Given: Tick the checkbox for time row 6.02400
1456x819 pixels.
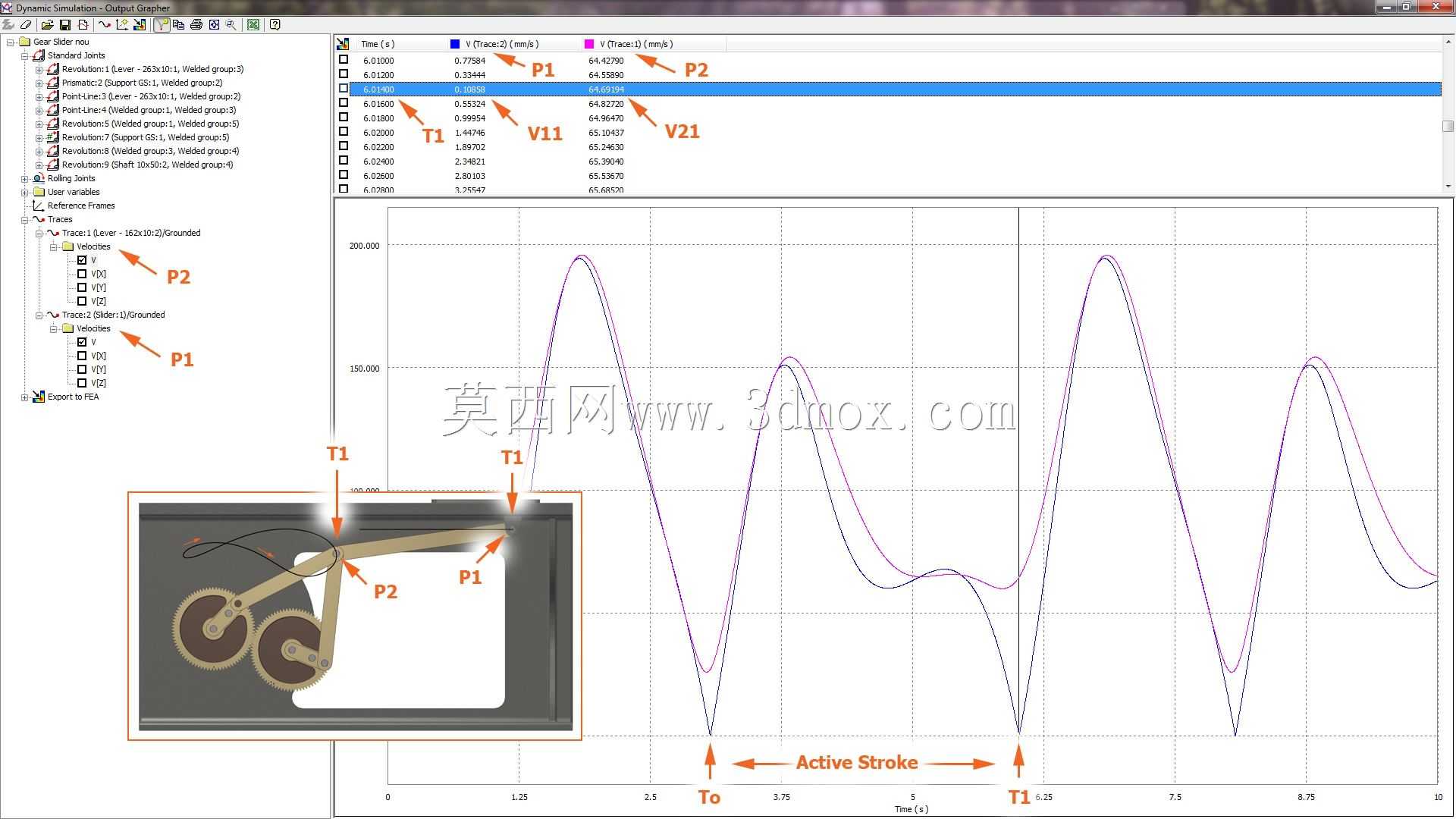Looking at the screenshot, I should pyautogui.click(x=344, y=160).
